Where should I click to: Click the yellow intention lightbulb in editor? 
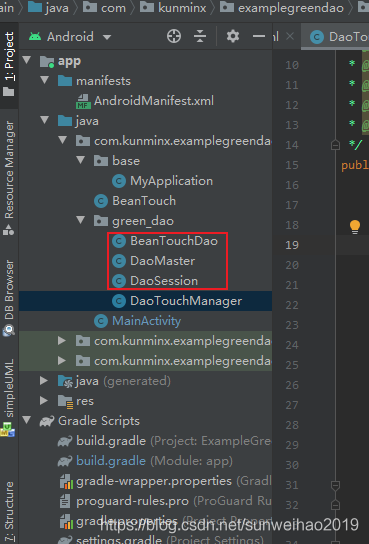click(354, 227)
